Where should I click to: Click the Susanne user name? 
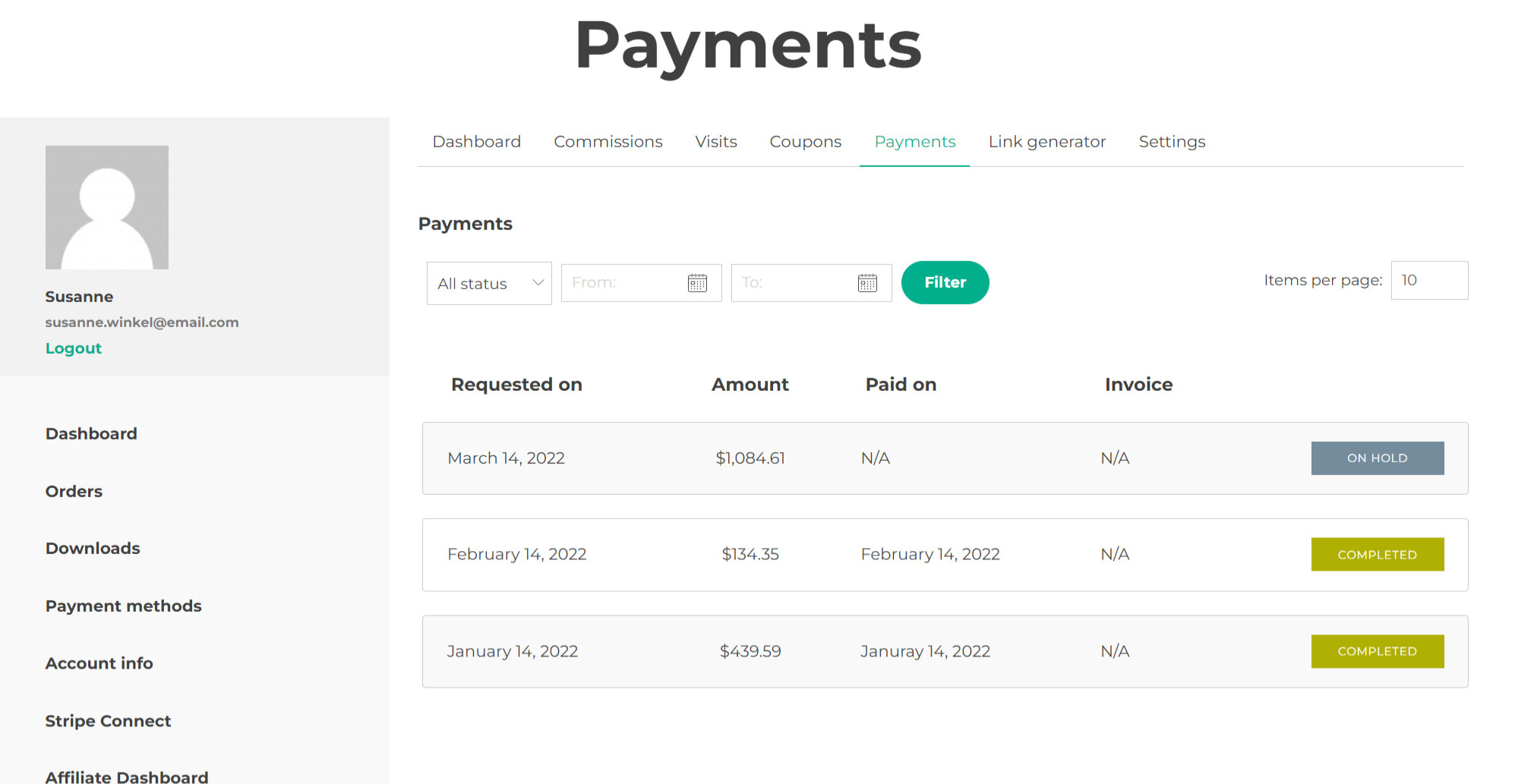click(x=79, y=297)
